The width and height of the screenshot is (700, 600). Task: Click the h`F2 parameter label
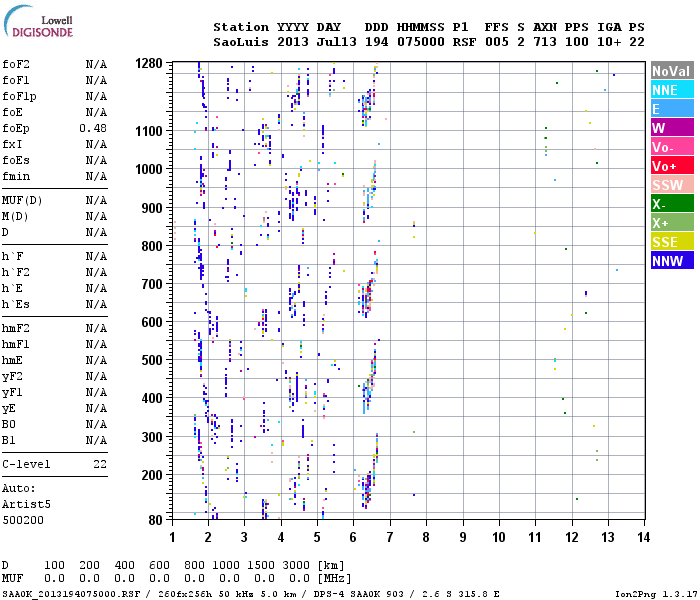(x=16, y=272)
